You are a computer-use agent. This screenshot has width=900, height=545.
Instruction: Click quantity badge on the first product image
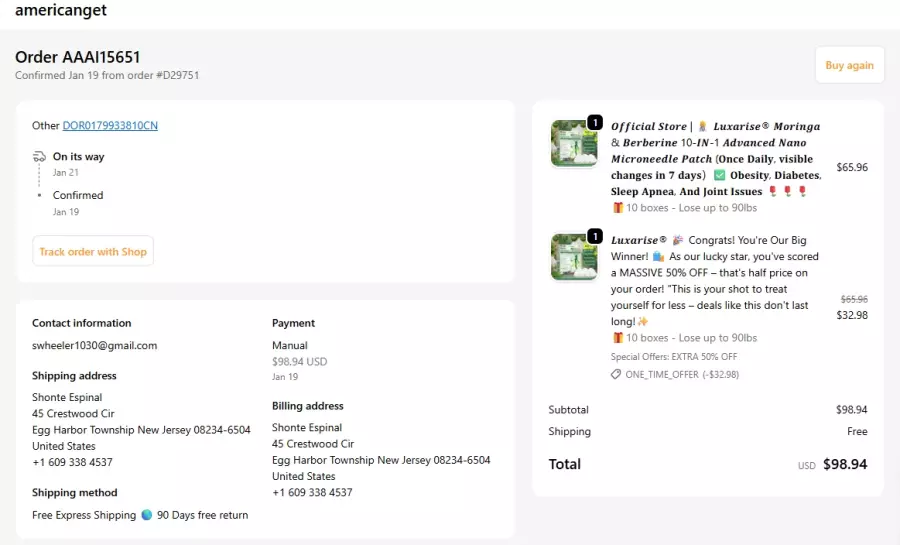(594, 122)
